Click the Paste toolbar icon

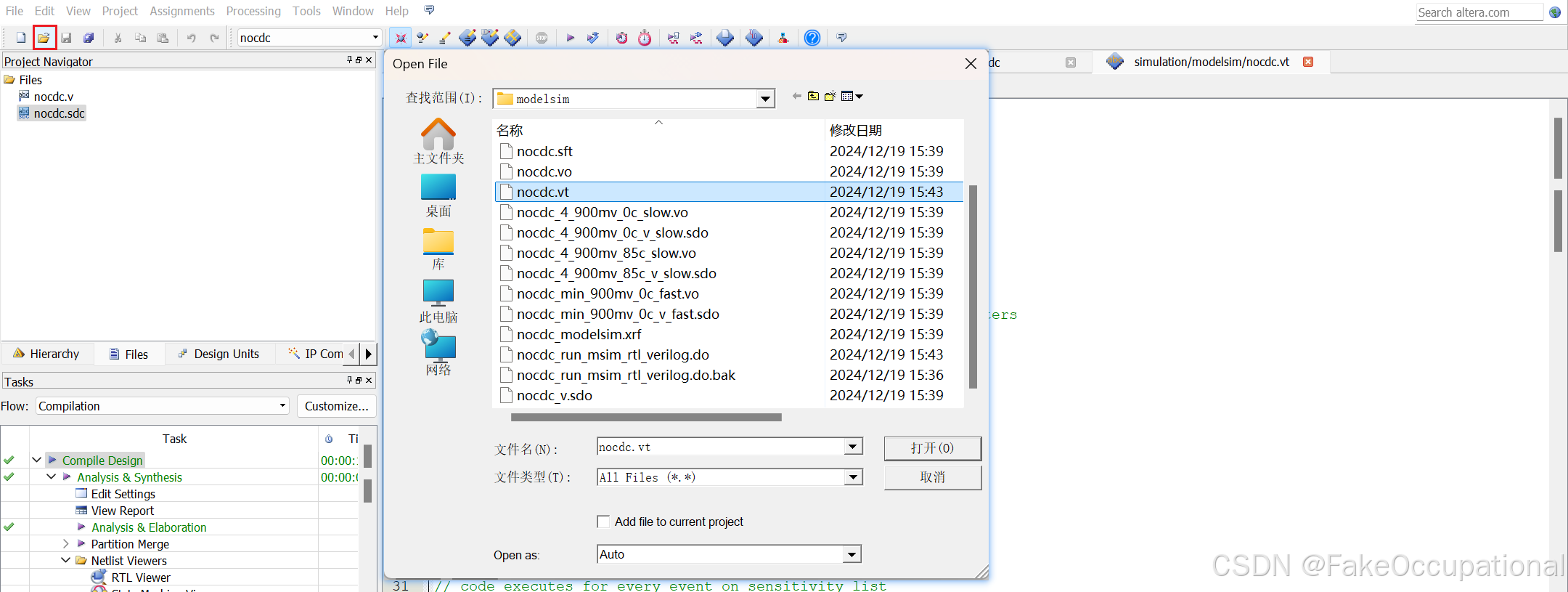pos(163,38)
